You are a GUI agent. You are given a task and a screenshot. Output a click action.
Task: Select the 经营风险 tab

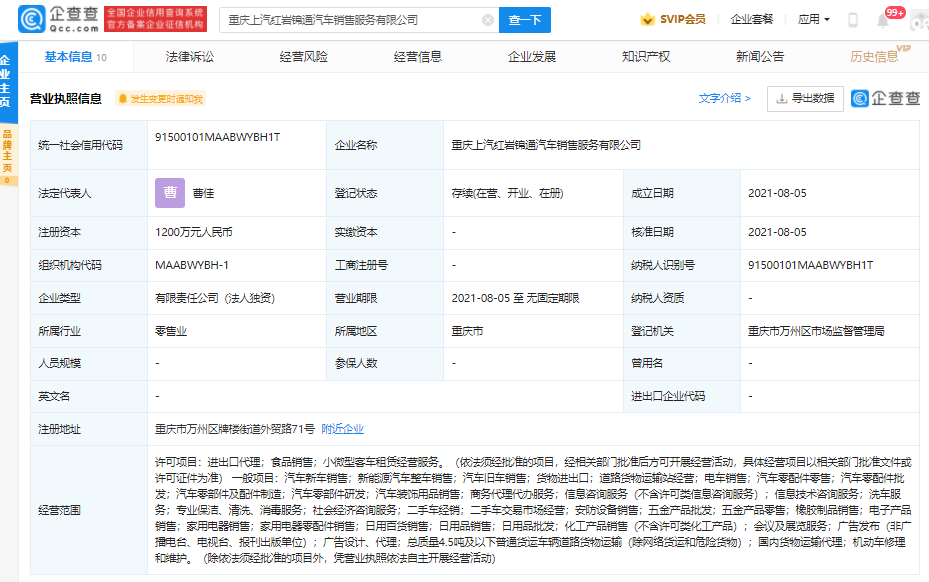tap(303, 57)
